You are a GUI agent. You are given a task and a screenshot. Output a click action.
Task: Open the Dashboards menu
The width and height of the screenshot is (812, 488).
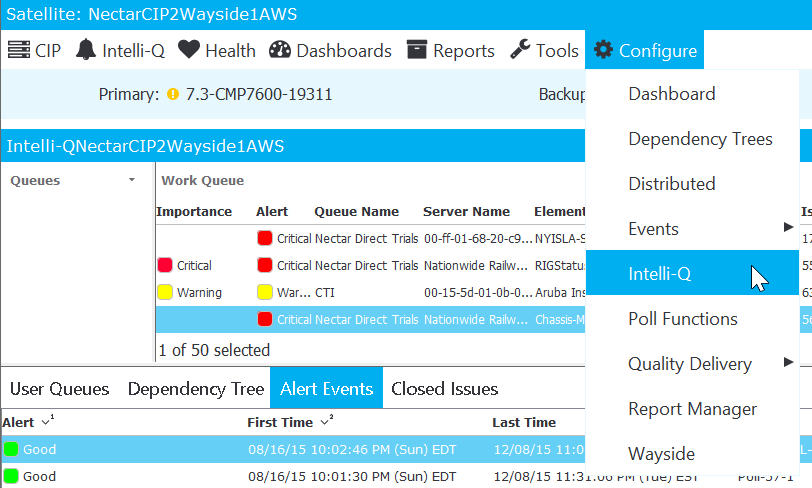330,50
